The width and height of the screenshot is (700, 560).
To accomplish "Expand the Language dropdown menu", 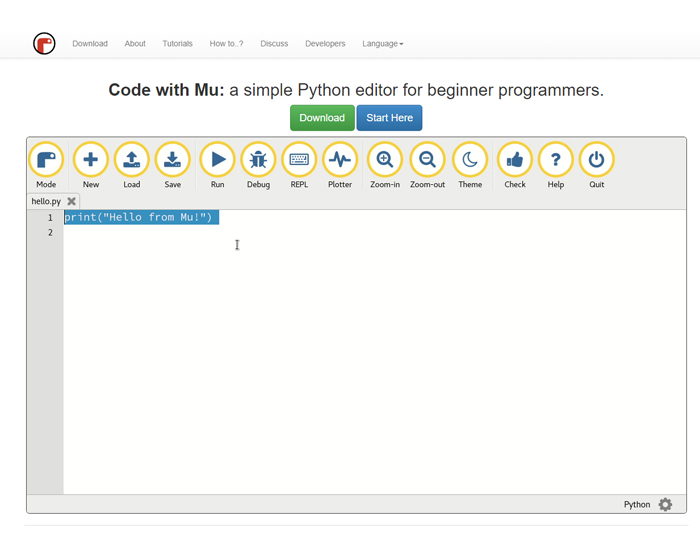I will point(382,44).
